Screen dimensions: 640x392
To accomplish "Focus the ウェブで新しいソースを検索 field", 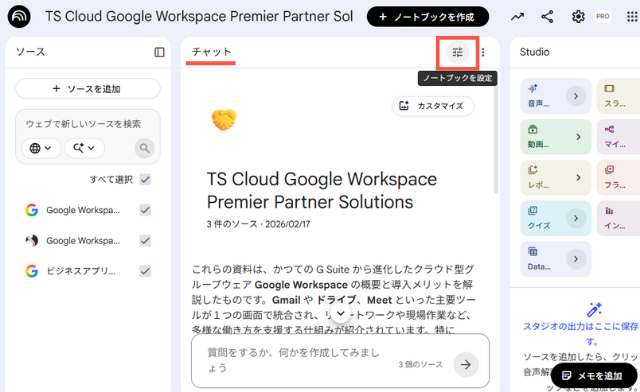I will pyautogui.click(x=84, y=124).
